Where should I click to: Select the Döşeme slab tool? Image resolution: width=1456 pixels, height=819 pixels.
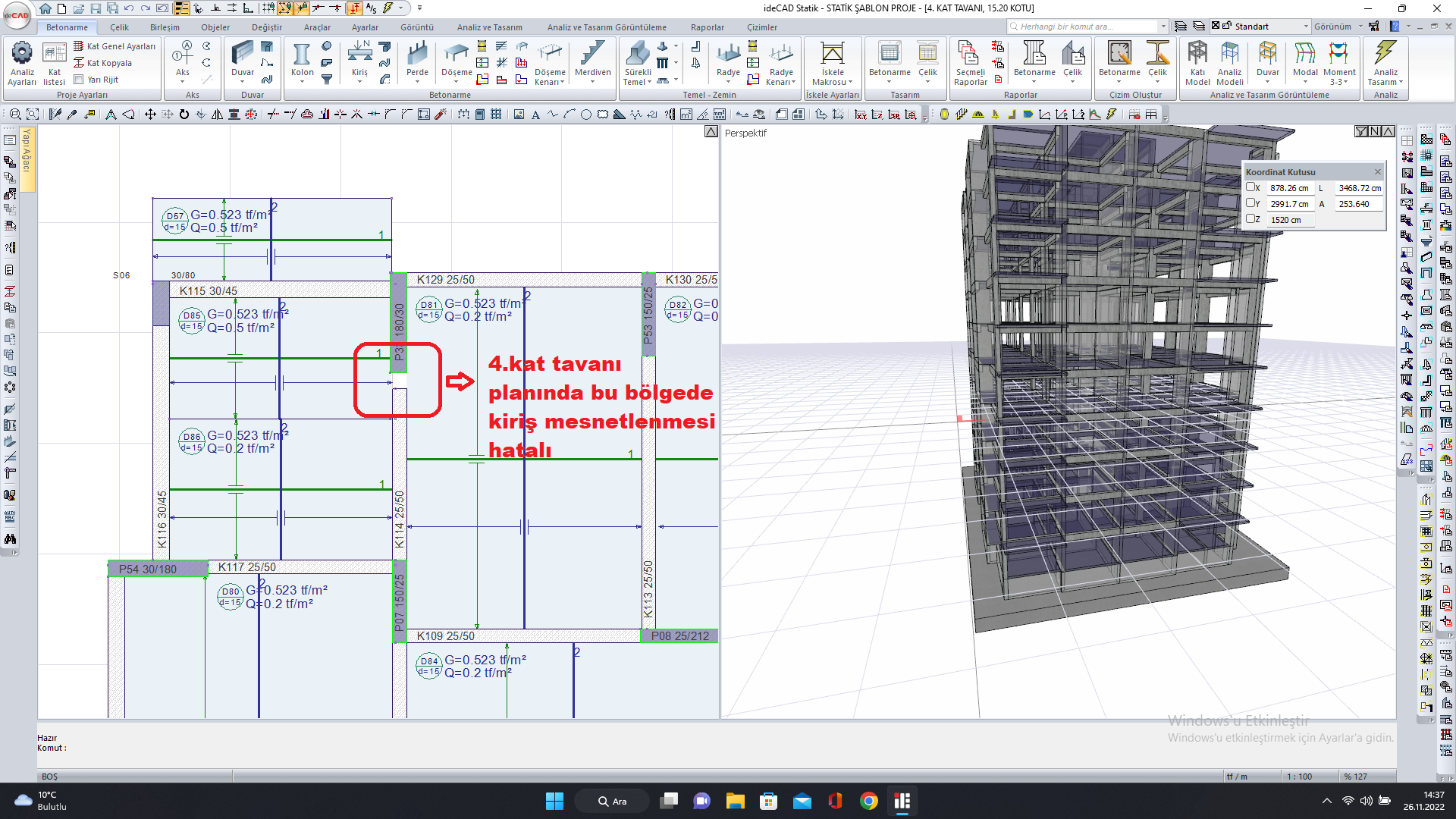point(457,59)
